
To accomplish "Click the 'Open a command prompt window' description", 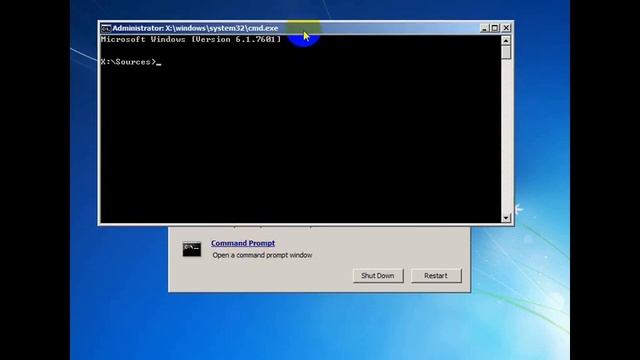I will (x=262, y=255).
